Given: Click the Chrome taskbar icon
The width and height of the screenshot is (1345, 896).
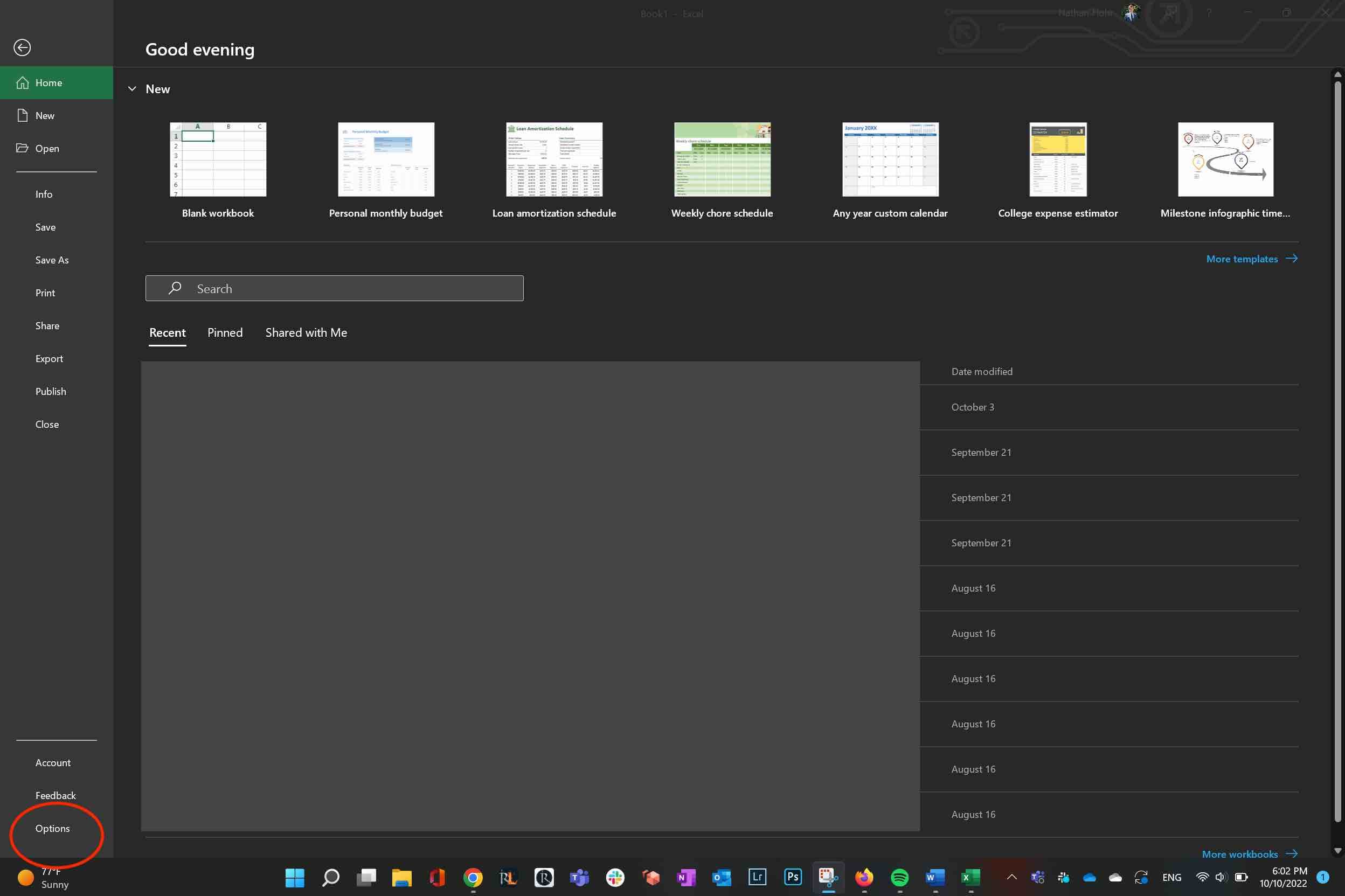Looking at the screenshot, I should coord(473,877).
